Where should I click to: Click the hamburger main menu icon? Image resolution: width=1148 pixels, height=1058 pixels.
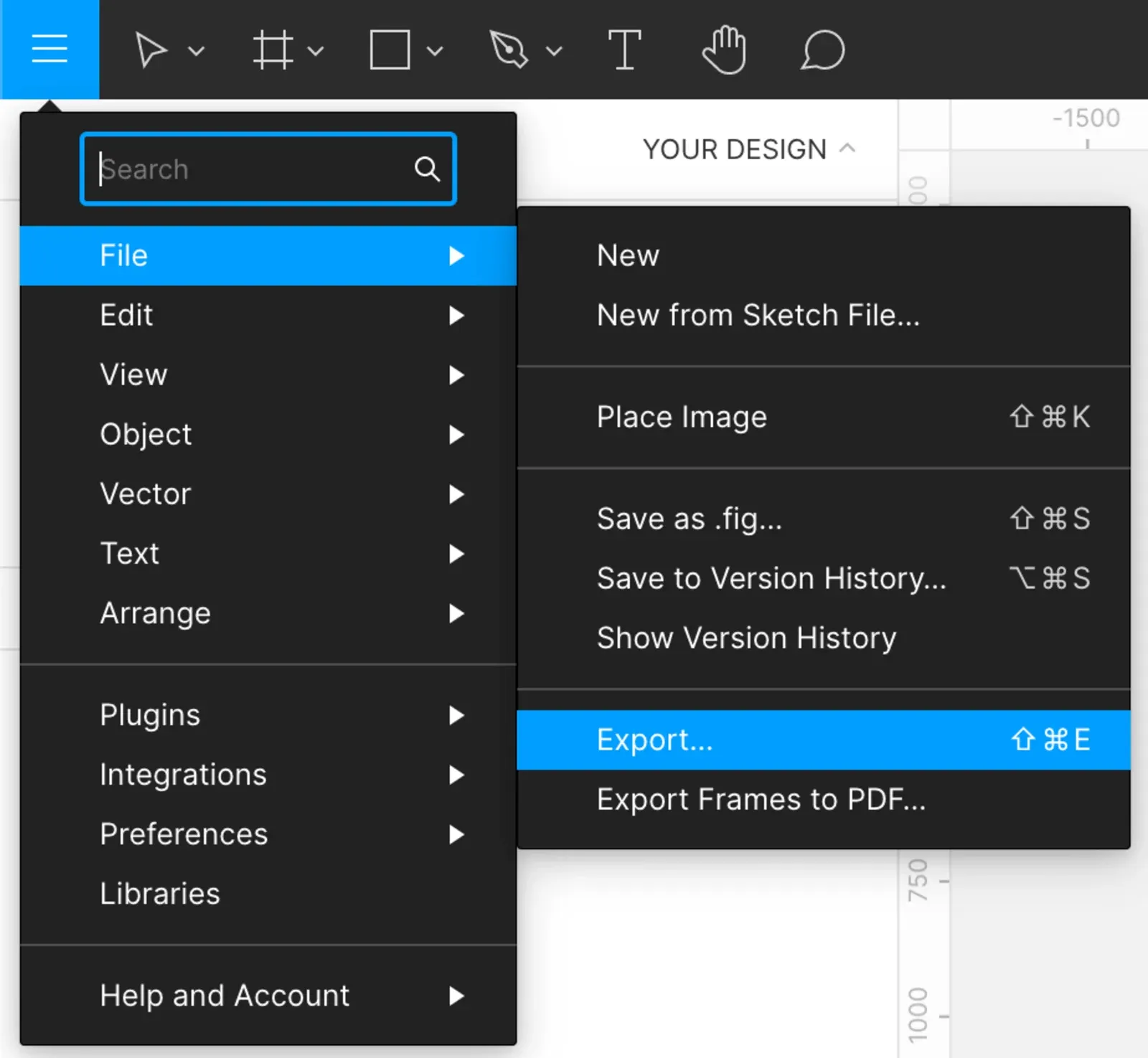49,47
